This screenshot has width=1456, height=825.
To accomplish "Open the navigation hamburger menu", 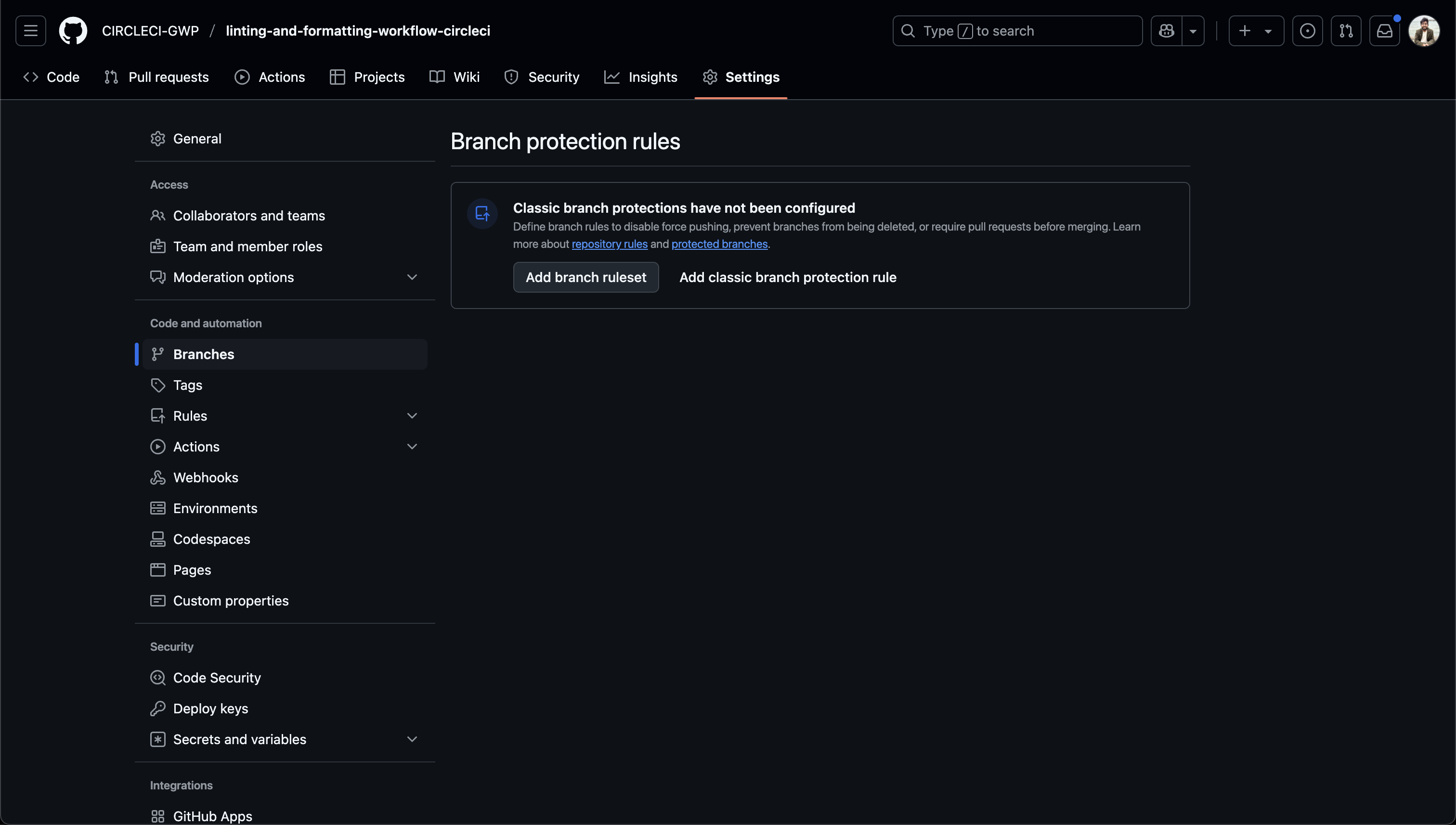I will click(x=30, y=31).
